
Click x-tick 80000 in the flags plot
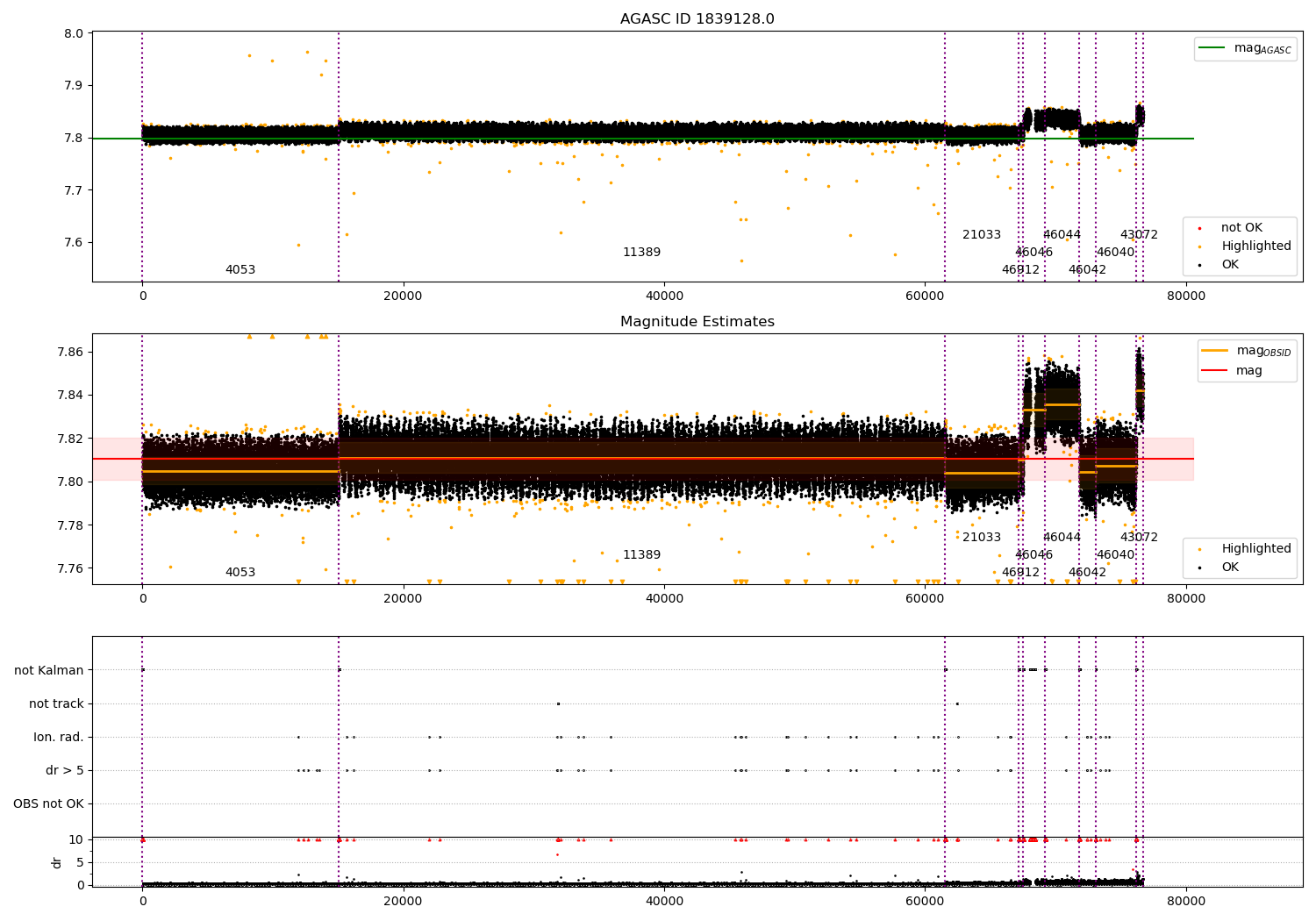pos(1185,901)
